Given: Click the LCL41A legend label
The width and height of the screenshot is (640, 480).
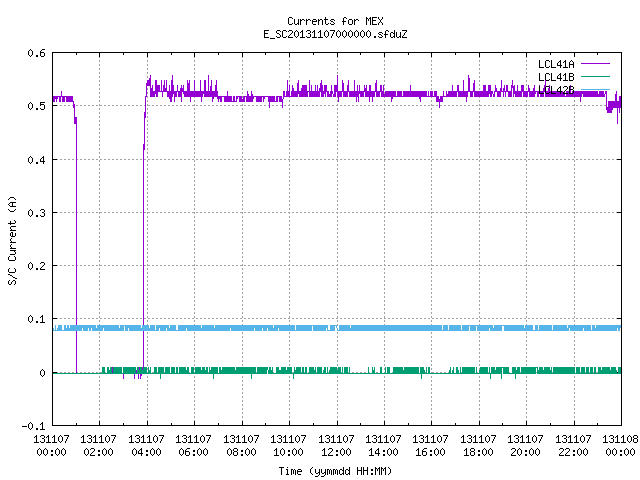Looking at the screenshot, I should [x=556, y=64].
